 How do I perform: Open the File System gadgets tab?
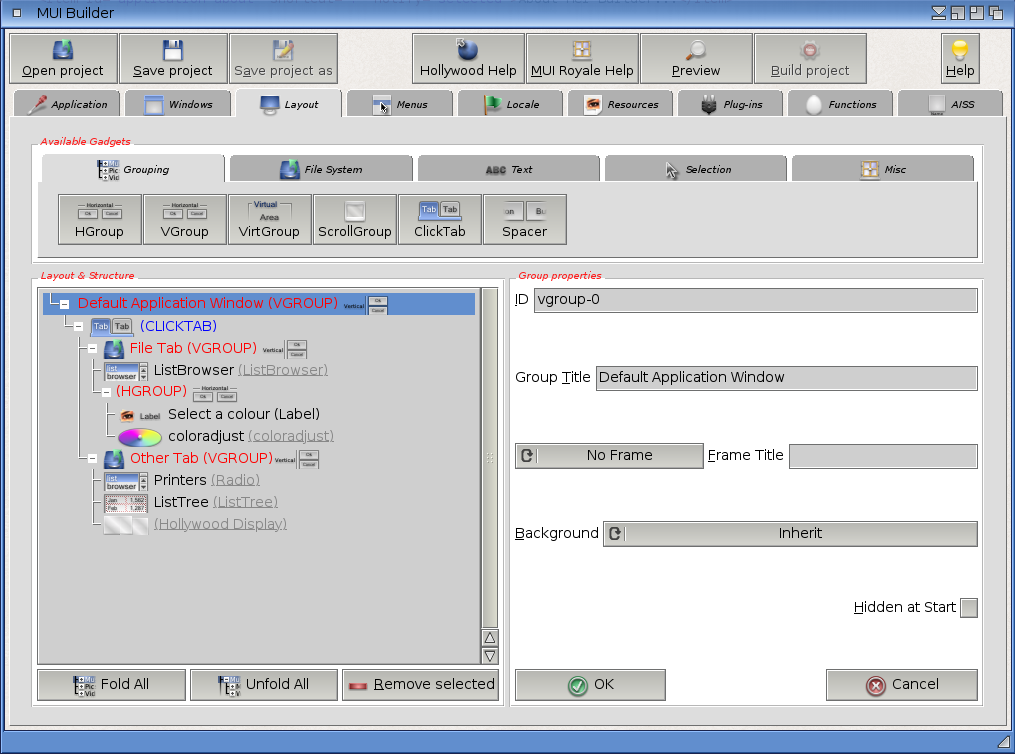[x=321, y=170]
